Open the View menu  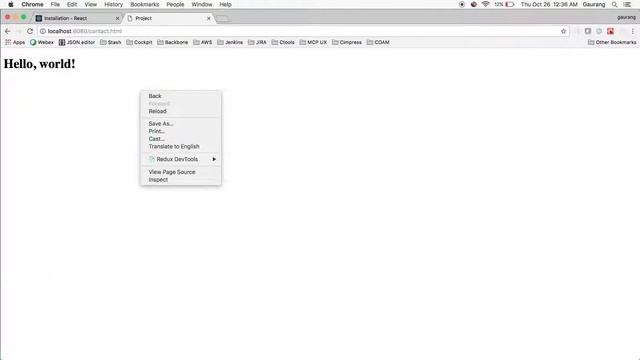point(91,4)
